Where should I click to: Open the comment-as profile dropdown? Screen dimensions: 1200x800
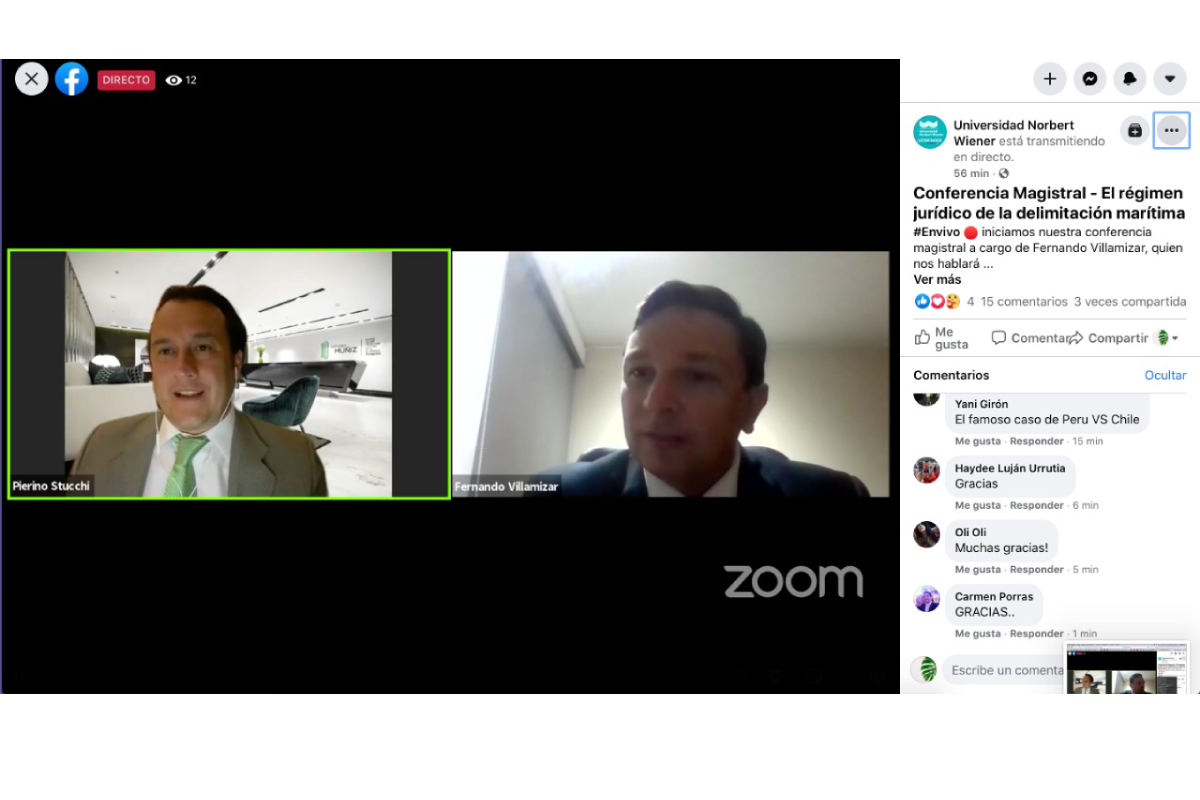(x=1167, y=338)
